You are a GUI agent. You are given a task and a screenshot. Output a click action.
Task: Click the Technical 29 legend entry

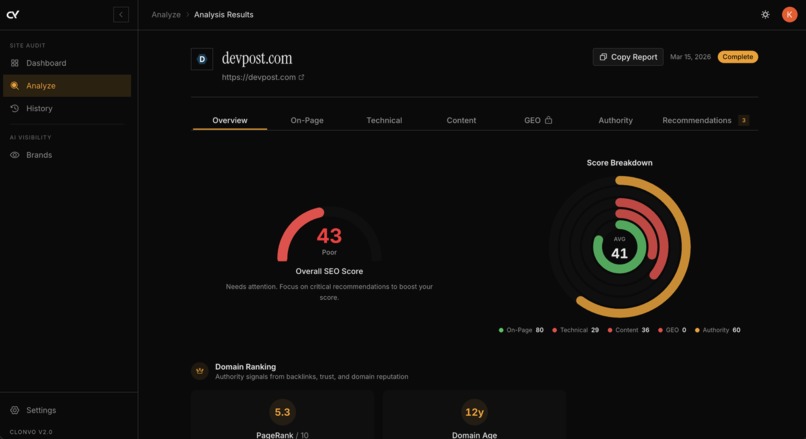coord(575,330)
